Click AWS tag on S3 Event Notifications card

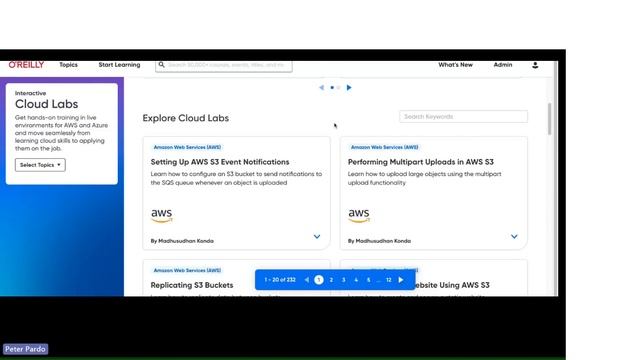click(187, 147)
